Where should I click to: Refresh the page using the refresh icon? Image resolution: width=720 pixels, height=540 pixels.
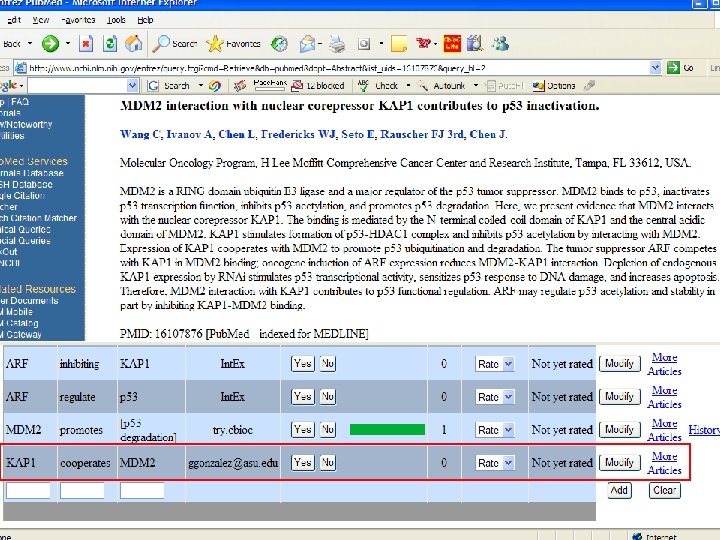110,44
